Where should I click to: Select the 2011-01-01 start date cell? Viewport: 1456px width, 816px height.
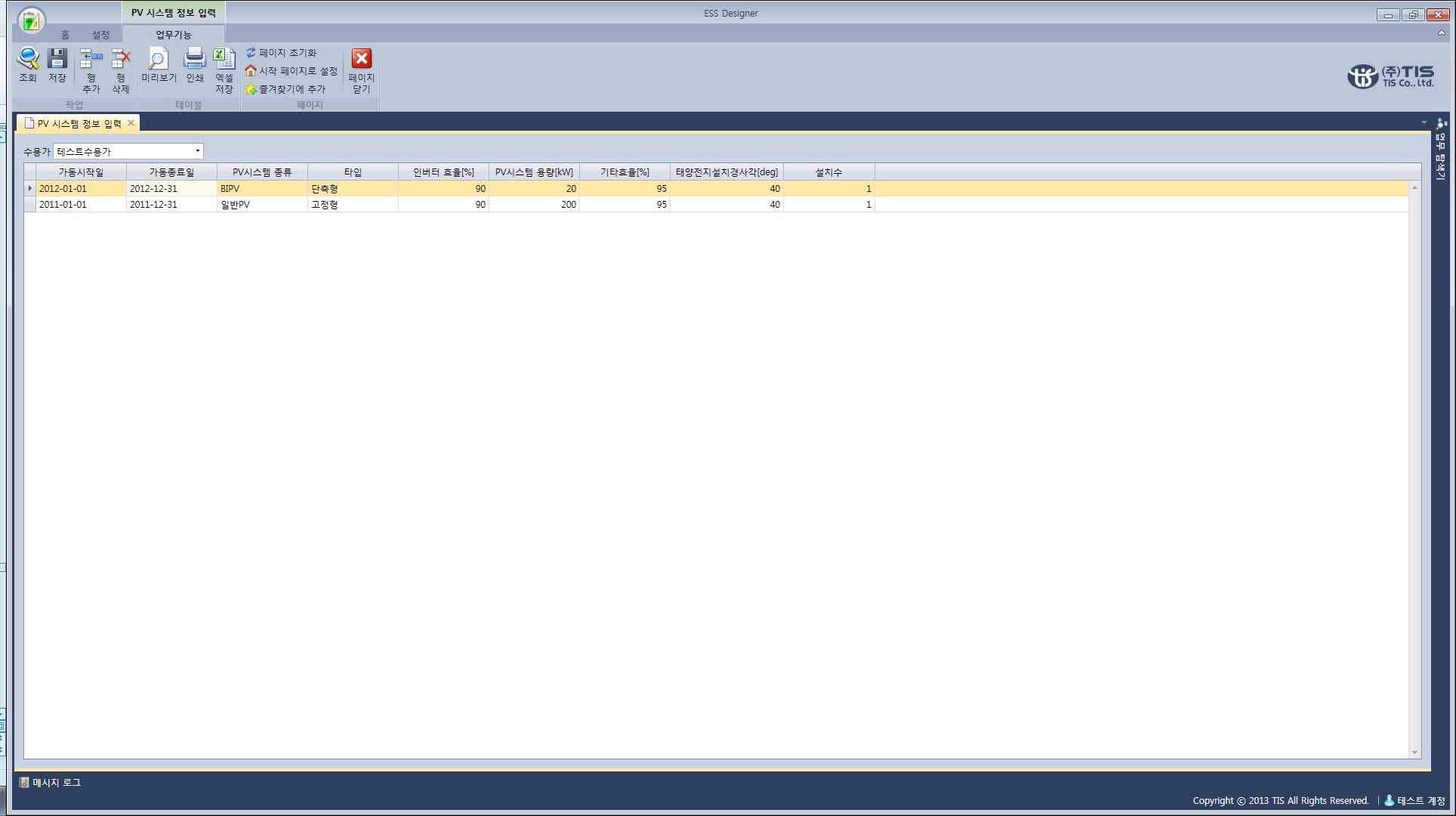point(81,205)
